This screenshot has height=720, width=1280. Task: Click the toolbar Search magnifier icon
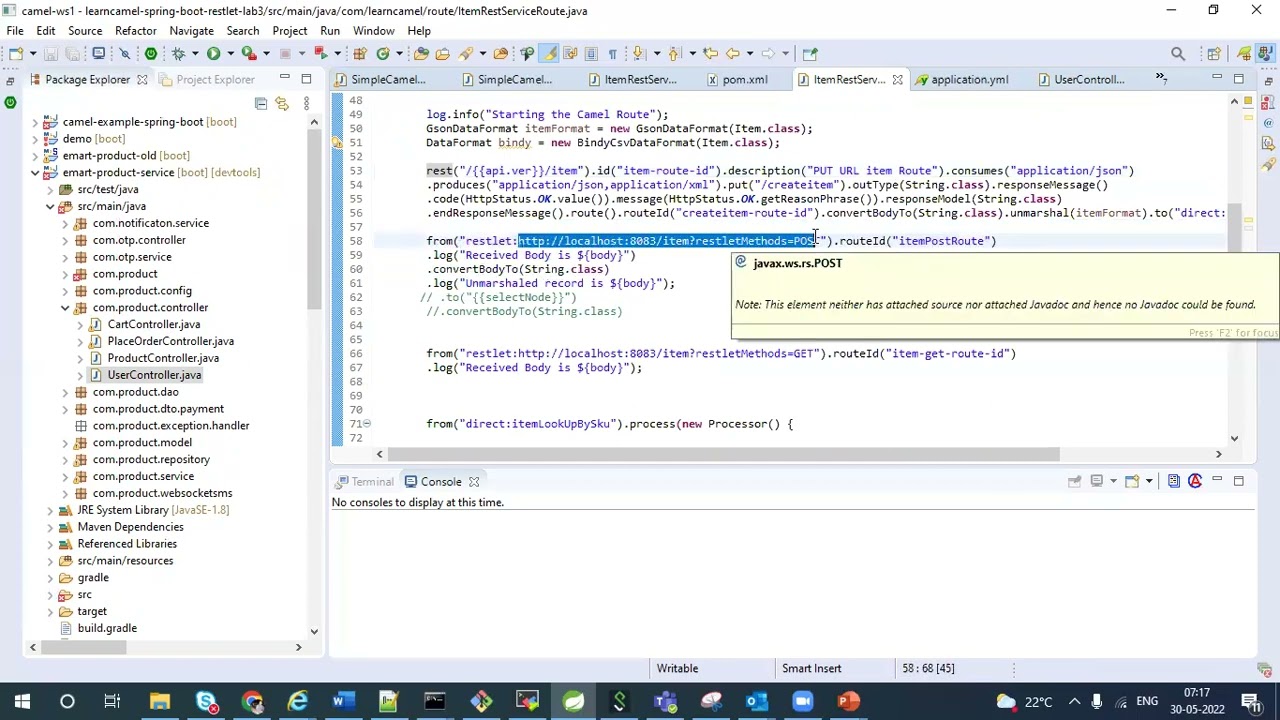coord(1178,53)
